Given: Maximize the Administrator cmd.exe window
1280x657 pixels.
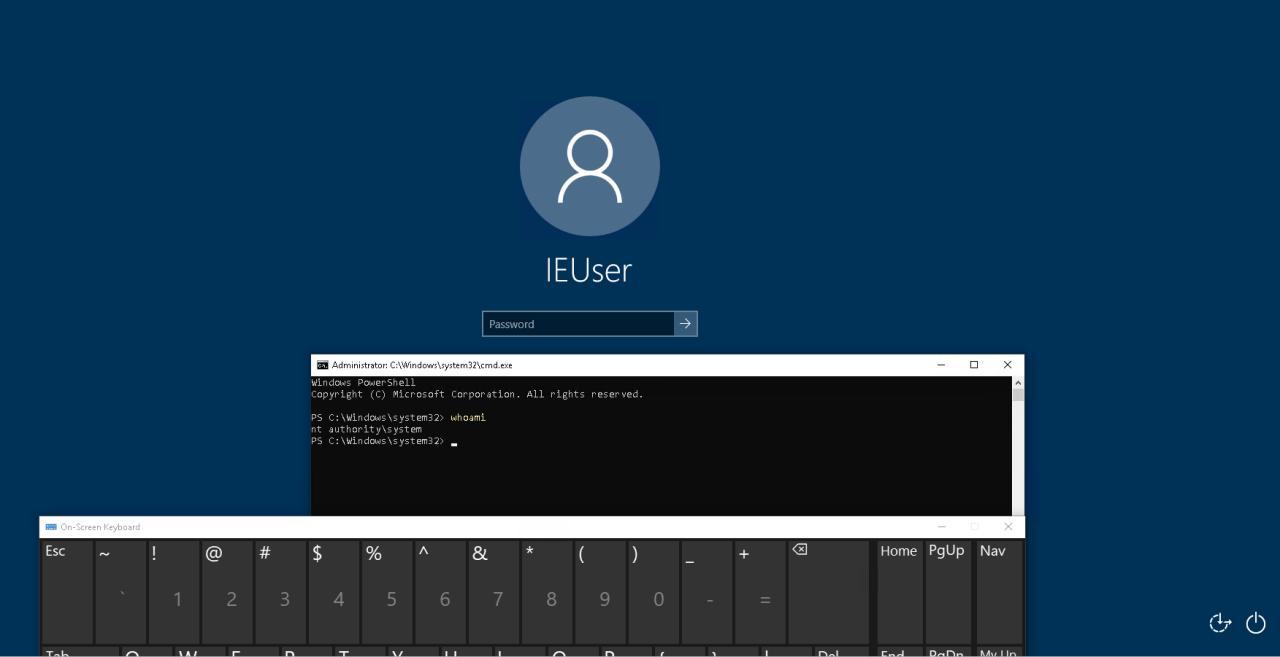Looking at the screenshot, I should click(974, 365).
